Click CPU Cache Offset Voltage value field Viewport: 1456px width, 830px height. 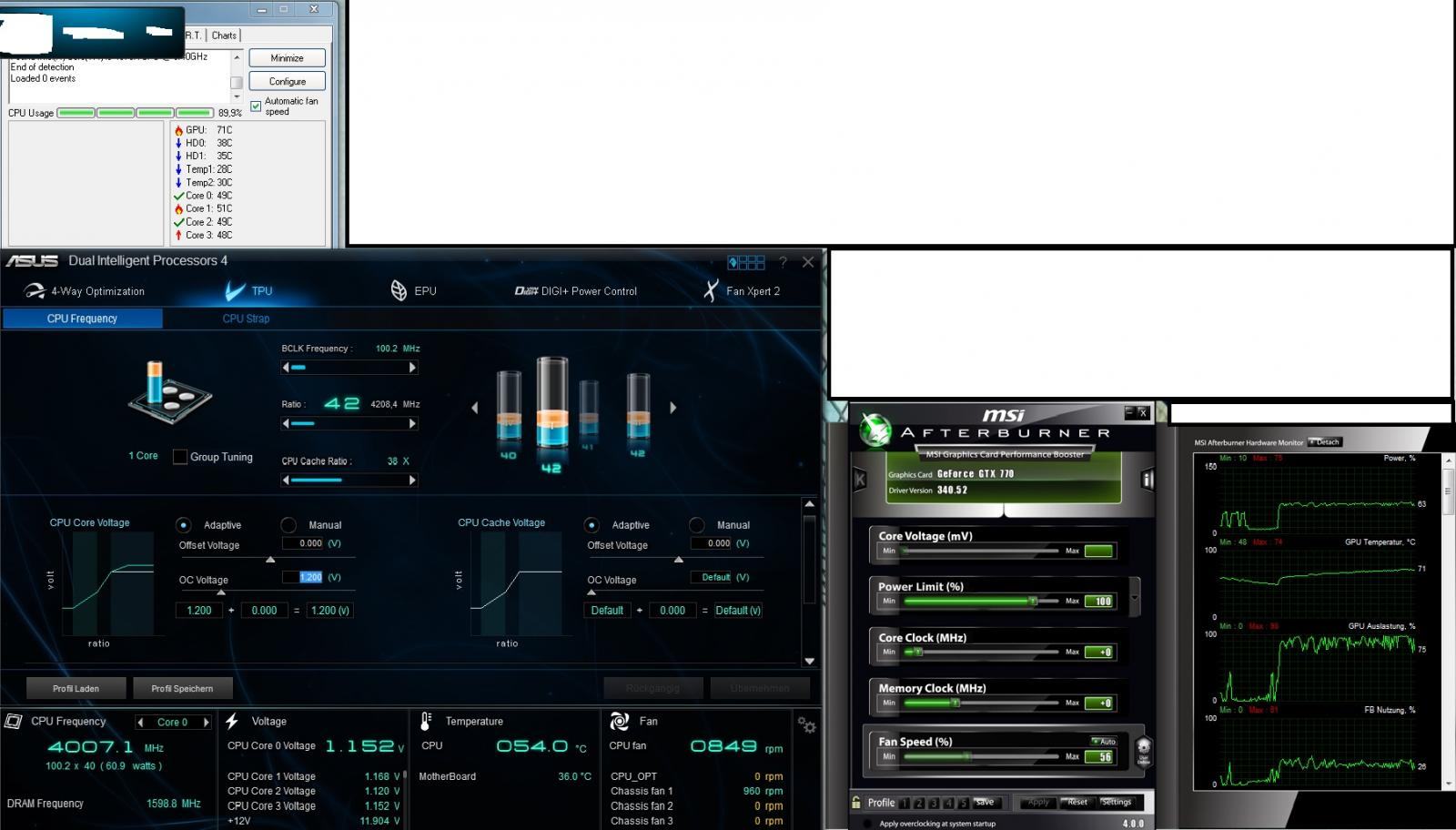click(x=712, y=543)
